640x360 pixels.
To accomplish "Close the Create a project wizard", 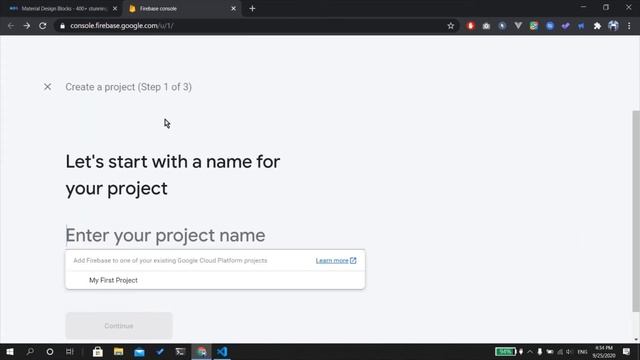I will (x=47, y=87).
